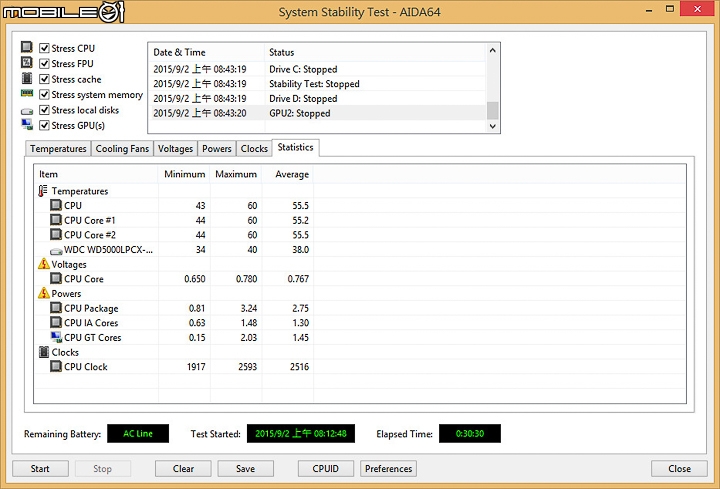Click the chip icon of CPU Core #2 row

[x=56, y=235]
